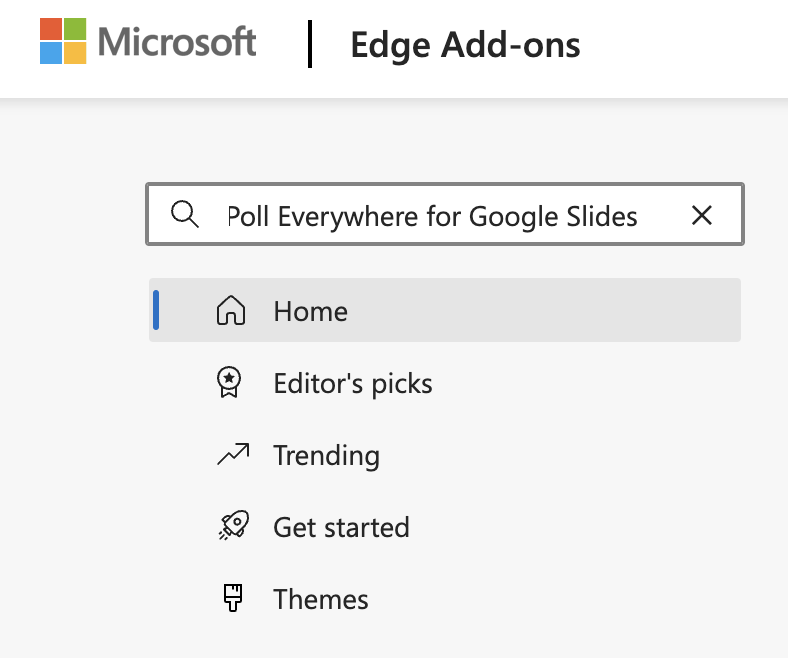Image resolution: width=788 pixels, height=658 pixels.
Task: Click the magnifying glass search icon
Action: 185,215
